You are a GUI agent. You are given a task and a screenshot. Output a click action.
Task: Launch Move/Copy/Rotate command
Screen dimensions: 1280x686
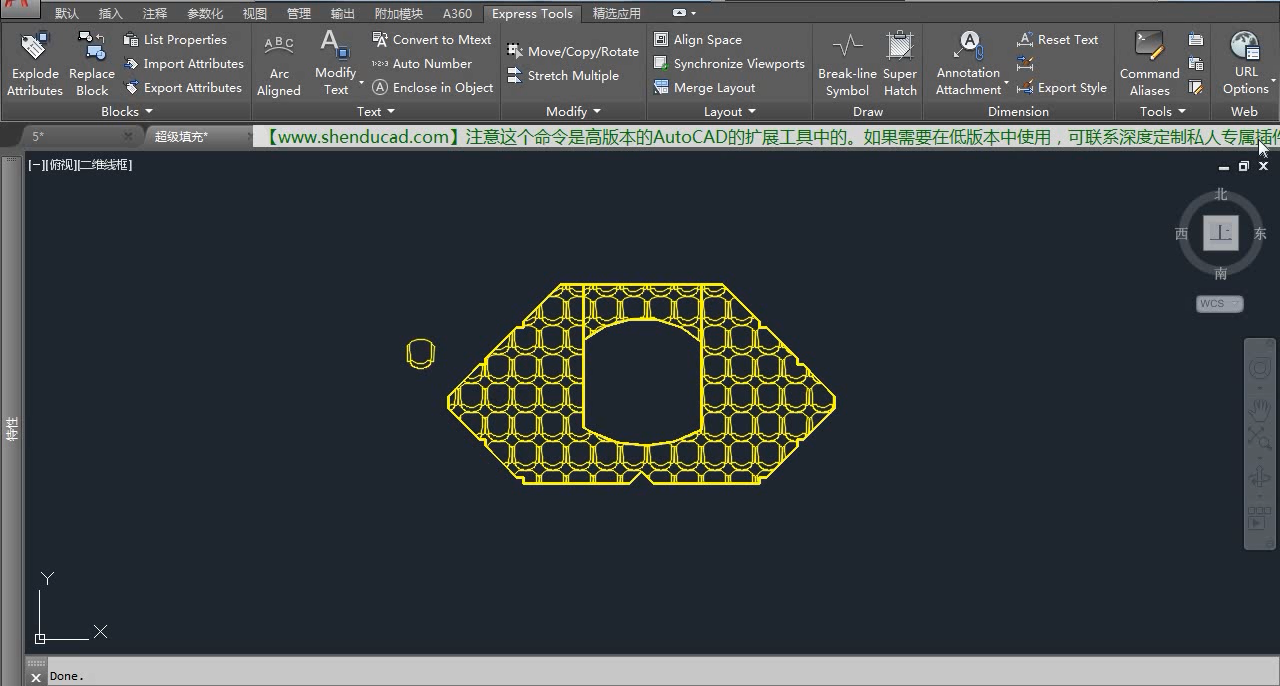573,52
